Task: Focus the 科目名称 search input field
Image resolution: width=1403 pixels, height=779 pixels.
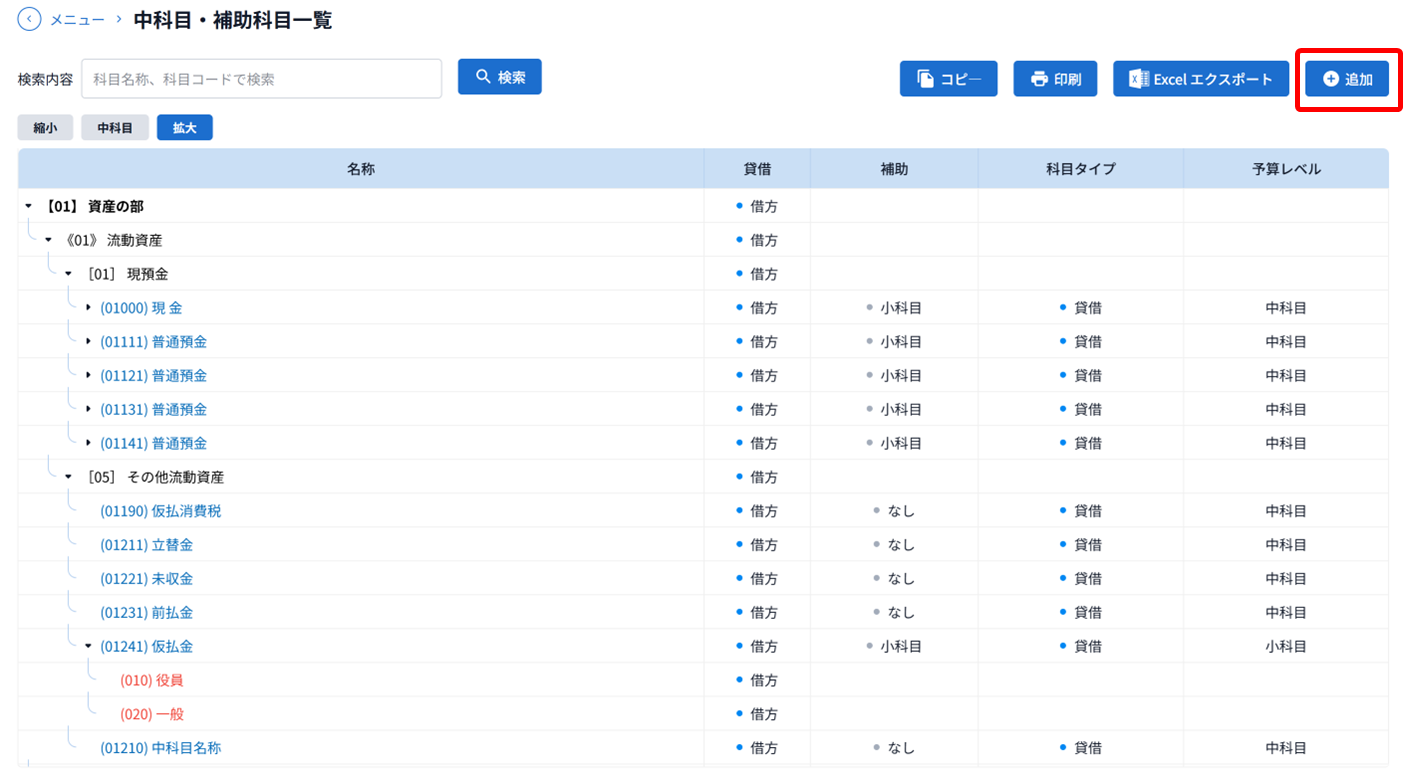Action: (261, 78)
